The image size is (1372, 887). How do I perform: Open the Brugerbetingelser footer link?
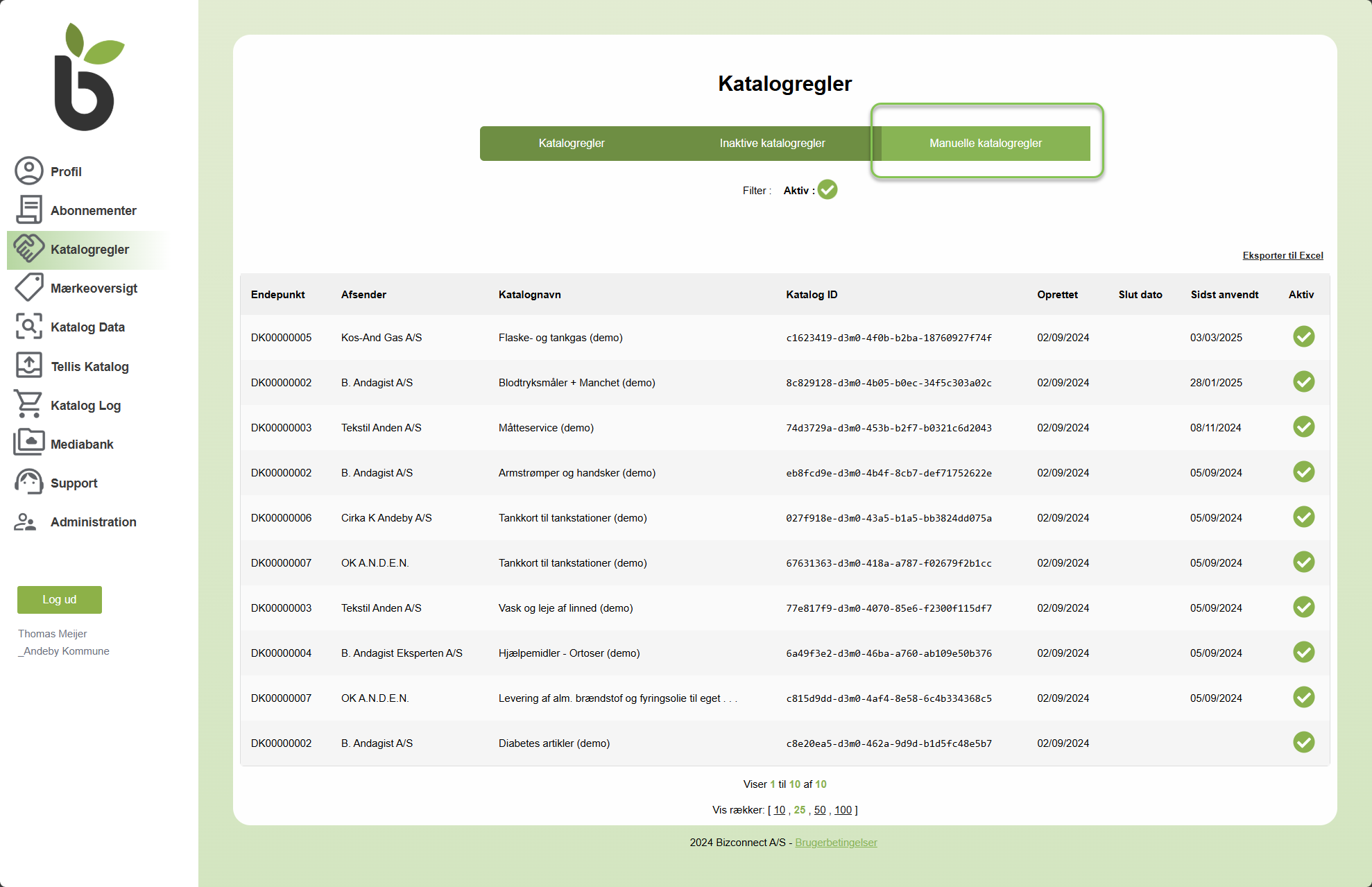(x=836, y=843)
